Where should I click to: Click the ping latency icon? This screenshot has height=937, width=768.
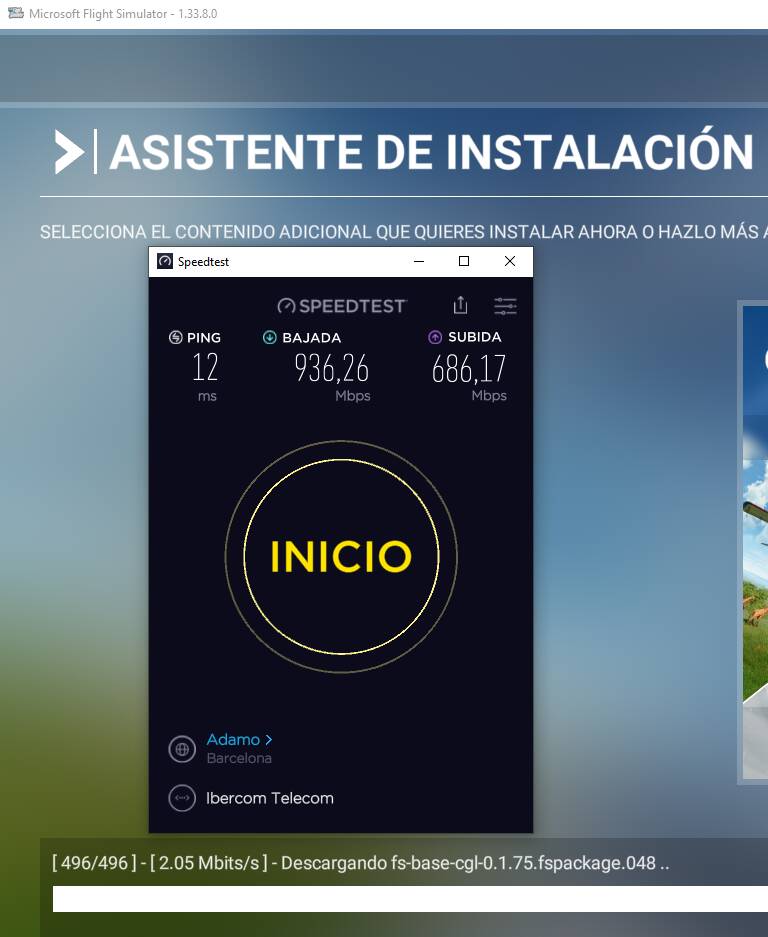(176, 338)
